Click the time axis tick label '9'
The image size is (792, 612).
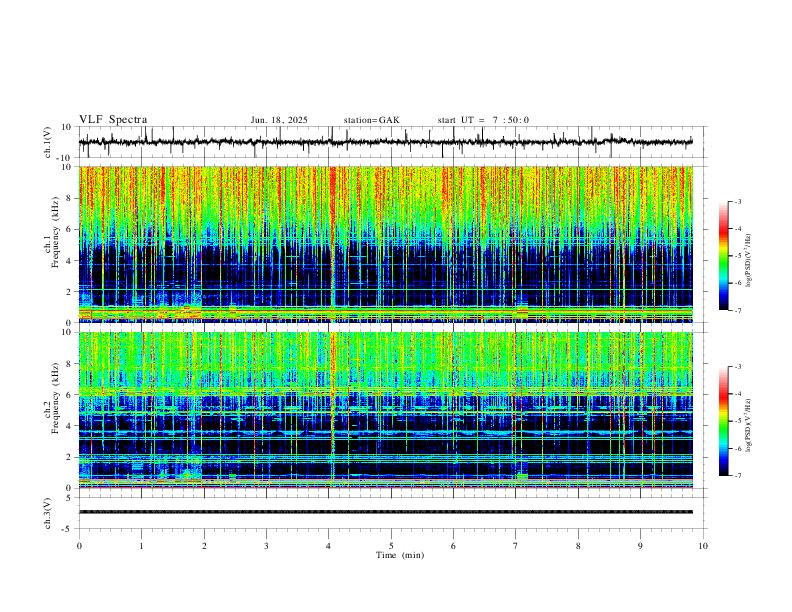pos(640,546)
